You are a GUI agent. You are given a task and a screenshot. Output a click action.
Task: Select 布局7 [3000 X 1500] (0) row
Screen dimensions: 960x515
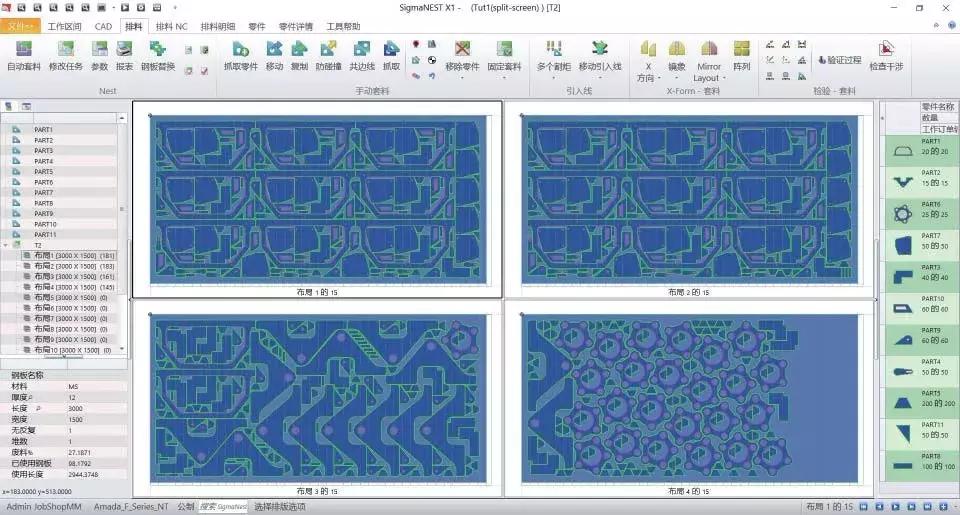click(x=69, y=318)
